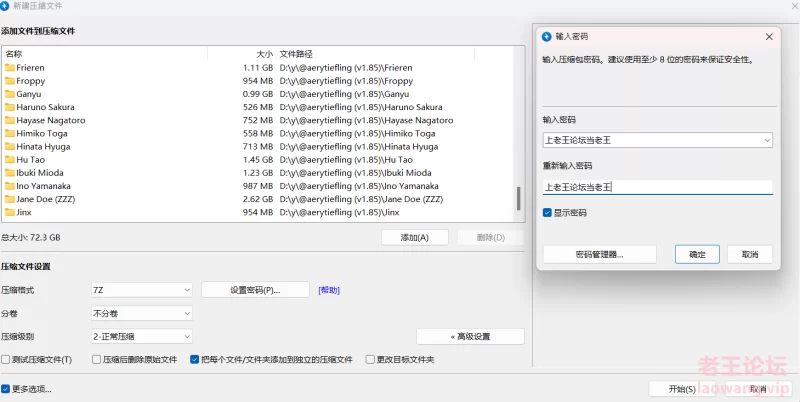The height and width of the screenshot is (402, 800).
Task: Click the [帮助] link
Action: pos(329,290)
